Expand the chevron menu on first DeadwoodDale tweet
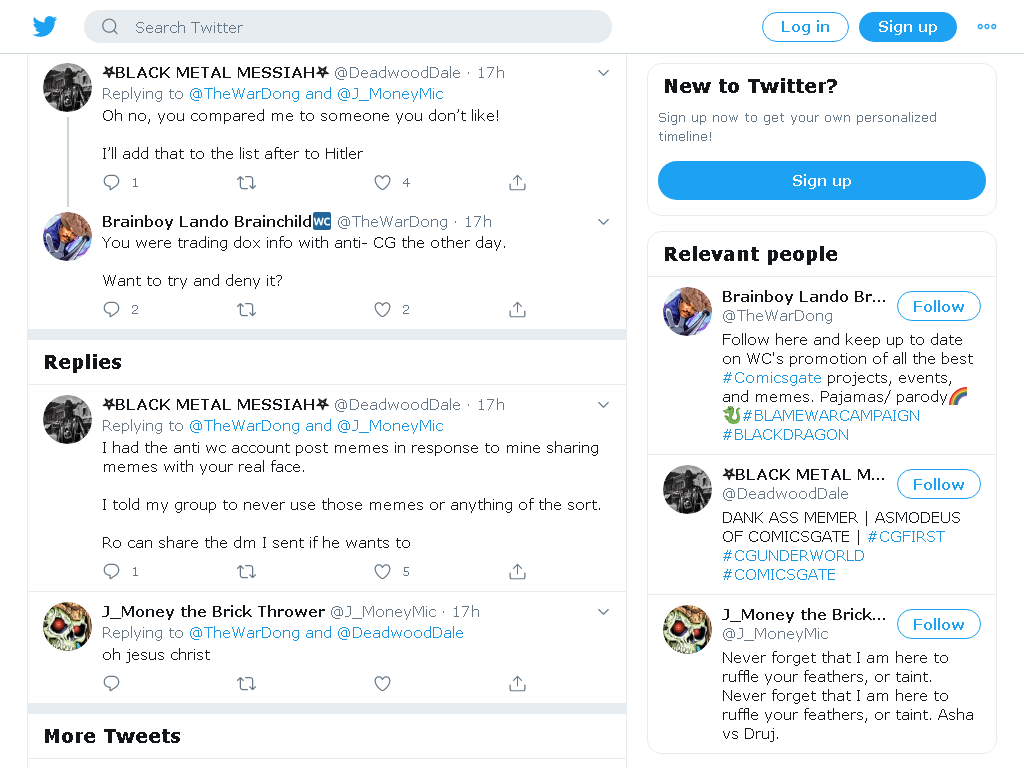 (x=603, y=72)
